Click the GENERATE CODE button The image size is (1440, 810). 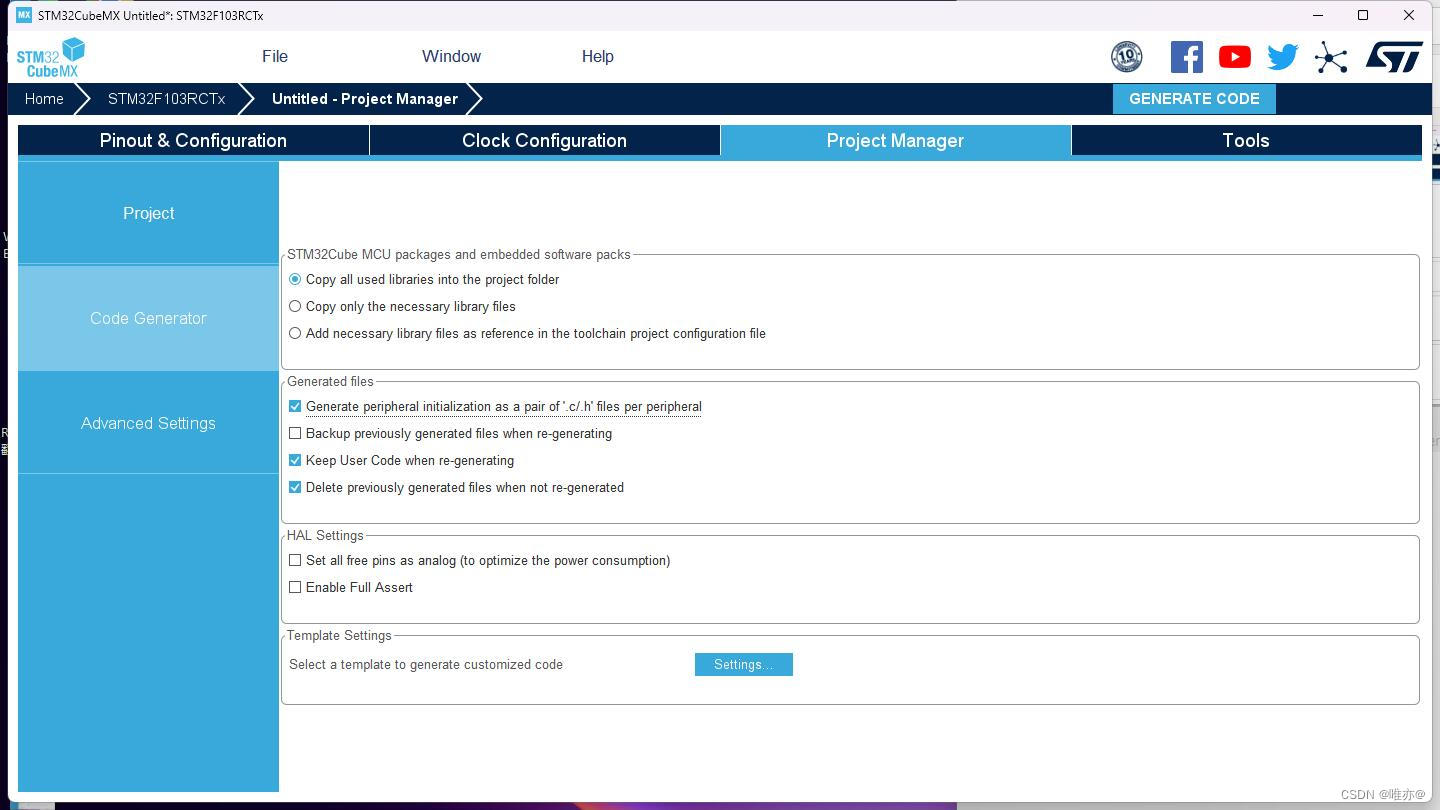click(x=1194, y=98)
